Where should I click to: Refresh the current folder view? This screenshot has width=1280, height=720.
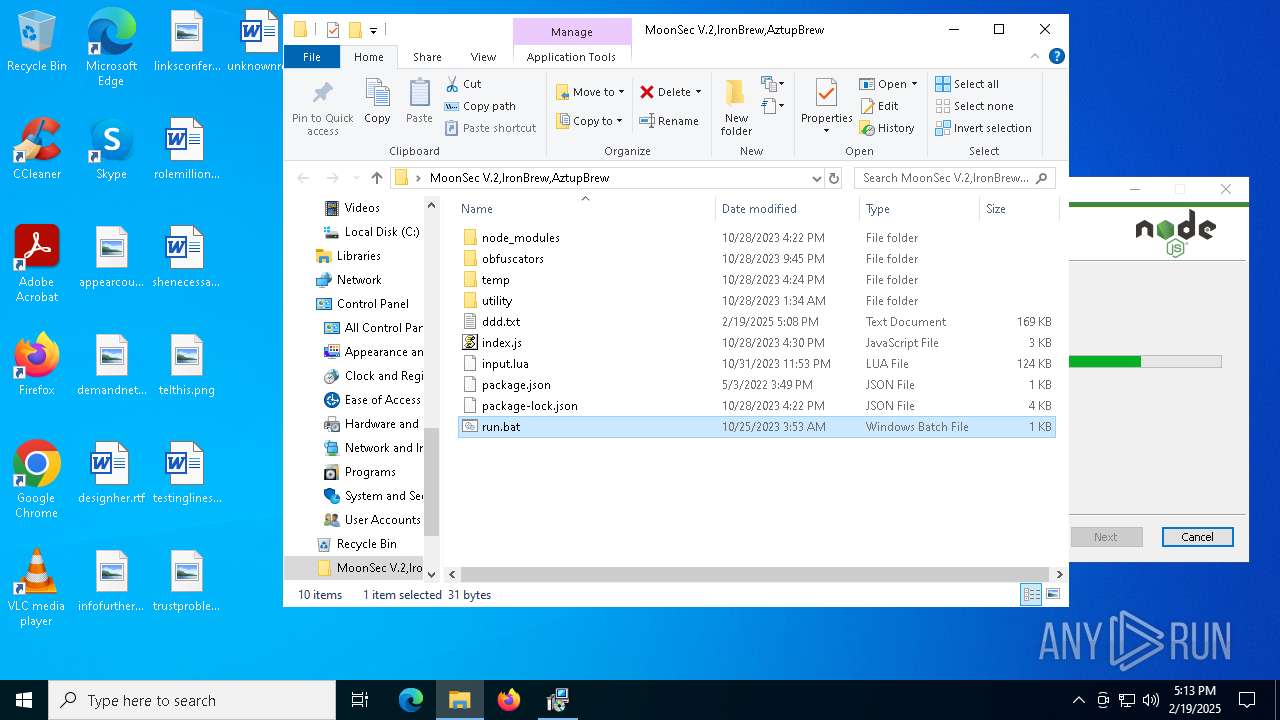point(834,178)
